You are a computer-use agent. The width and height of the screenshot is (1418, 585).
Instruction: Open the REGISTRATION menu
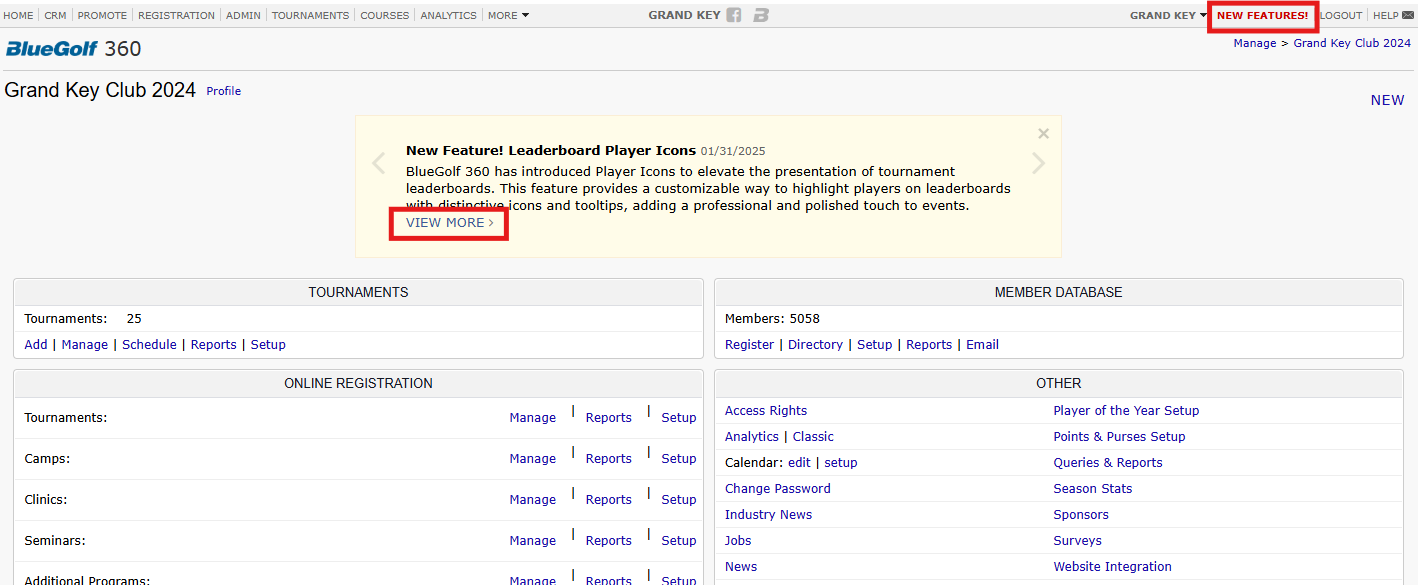pyautogui.click(x=176, y=16)
